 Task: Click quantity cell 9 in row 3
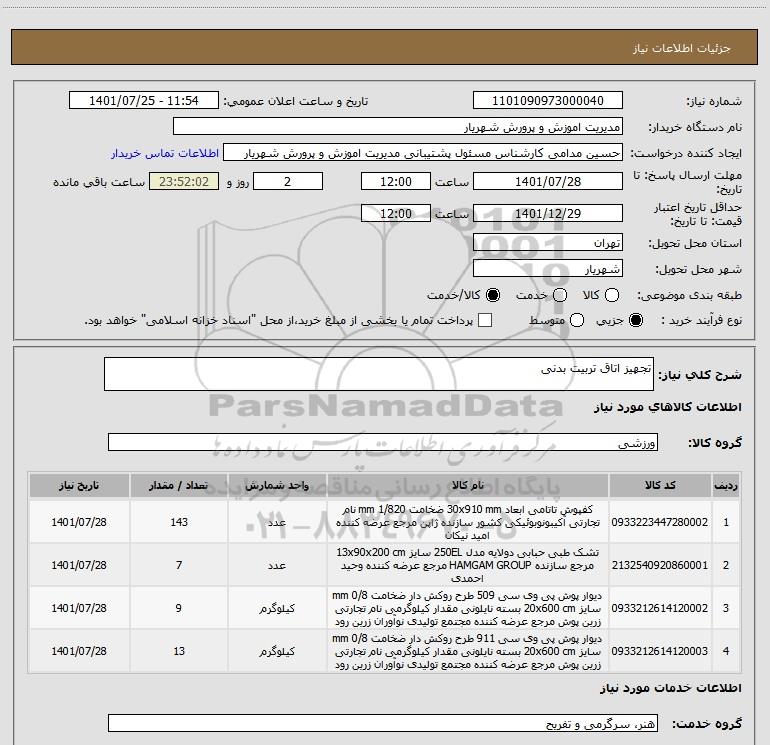179,608
